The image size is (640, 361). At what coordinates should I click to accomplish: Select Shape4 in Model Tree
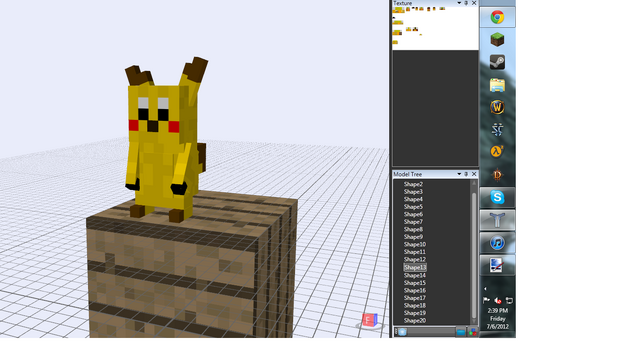pos(413,199)
